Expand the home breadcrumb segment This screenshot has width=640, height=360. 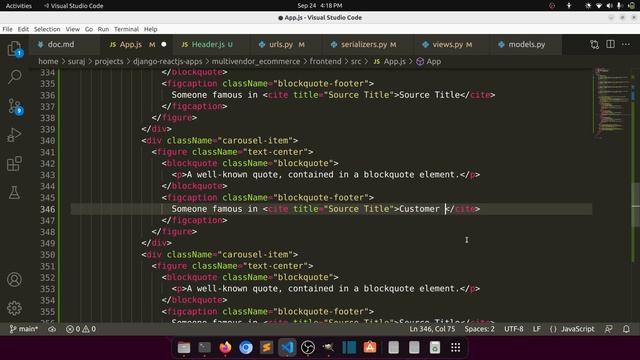coord(48,61)
